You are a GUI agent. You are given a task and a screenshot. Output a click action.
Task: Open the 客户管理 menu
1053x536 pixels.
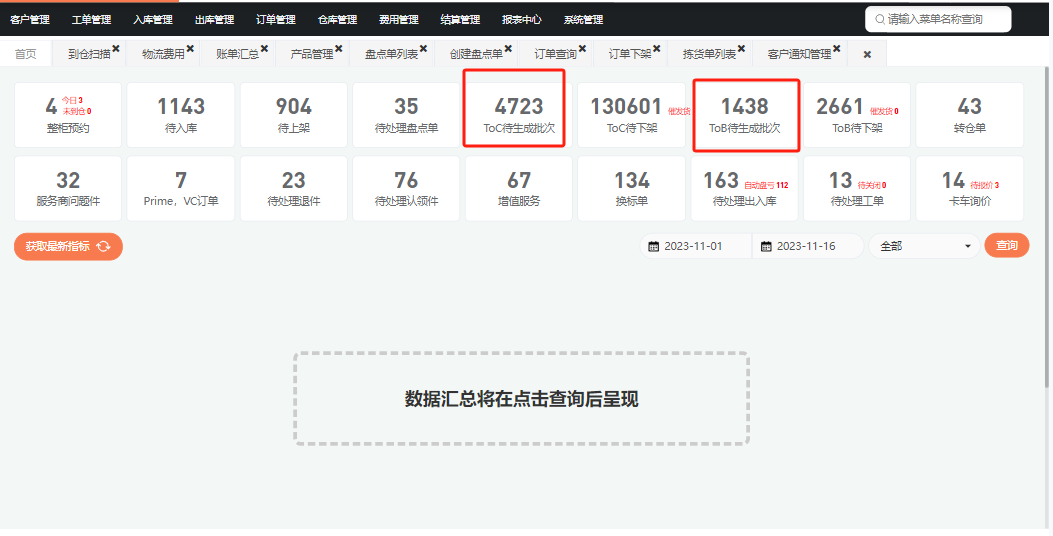30,19
